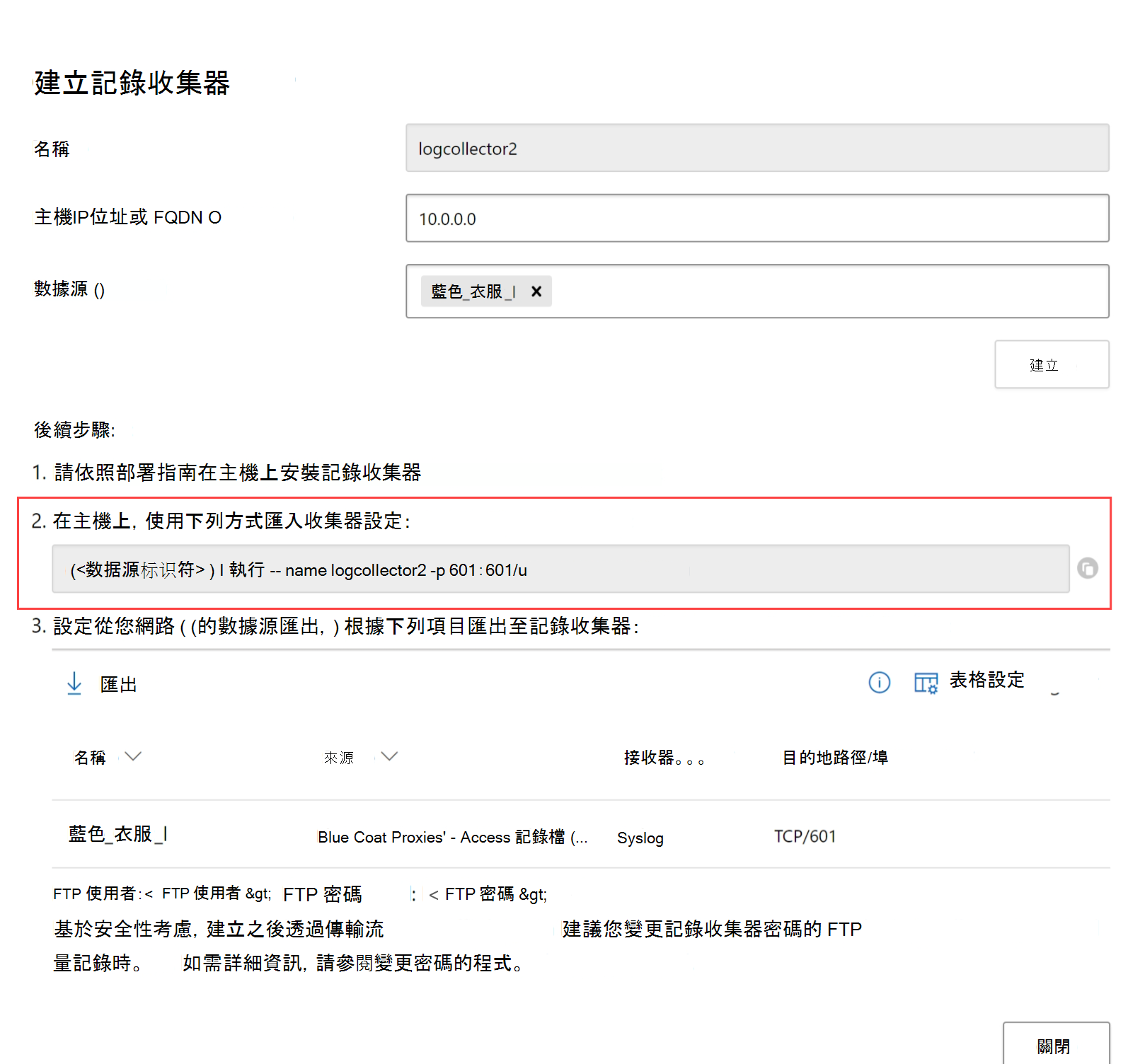Select the 藍色_衣服_l table row name
This screenshot has height=1064, width=1140.
tap(117, 834)
